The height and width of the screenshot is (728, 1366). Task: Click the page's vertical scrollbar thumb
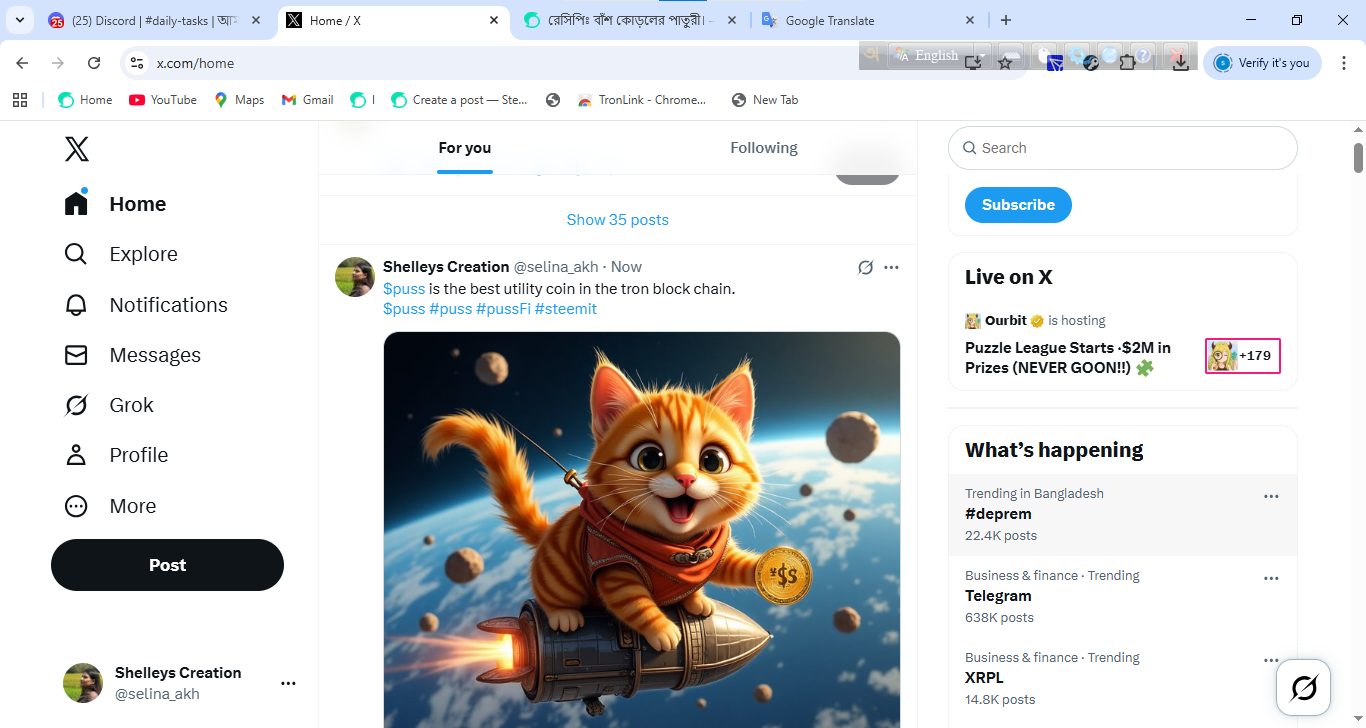click(x=1358, y=158)
